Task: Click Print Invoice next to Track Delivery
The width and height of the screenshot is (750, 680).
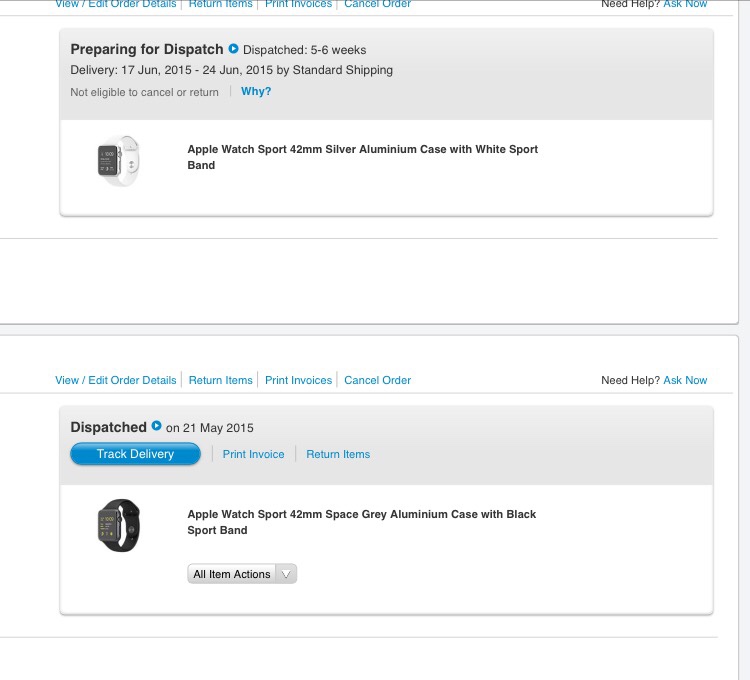Action: 253,454
